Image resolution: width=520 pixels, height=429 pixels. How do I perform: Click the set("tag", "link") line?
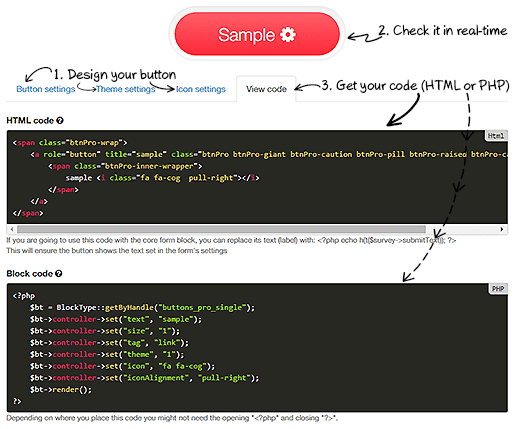coord(109,343)
